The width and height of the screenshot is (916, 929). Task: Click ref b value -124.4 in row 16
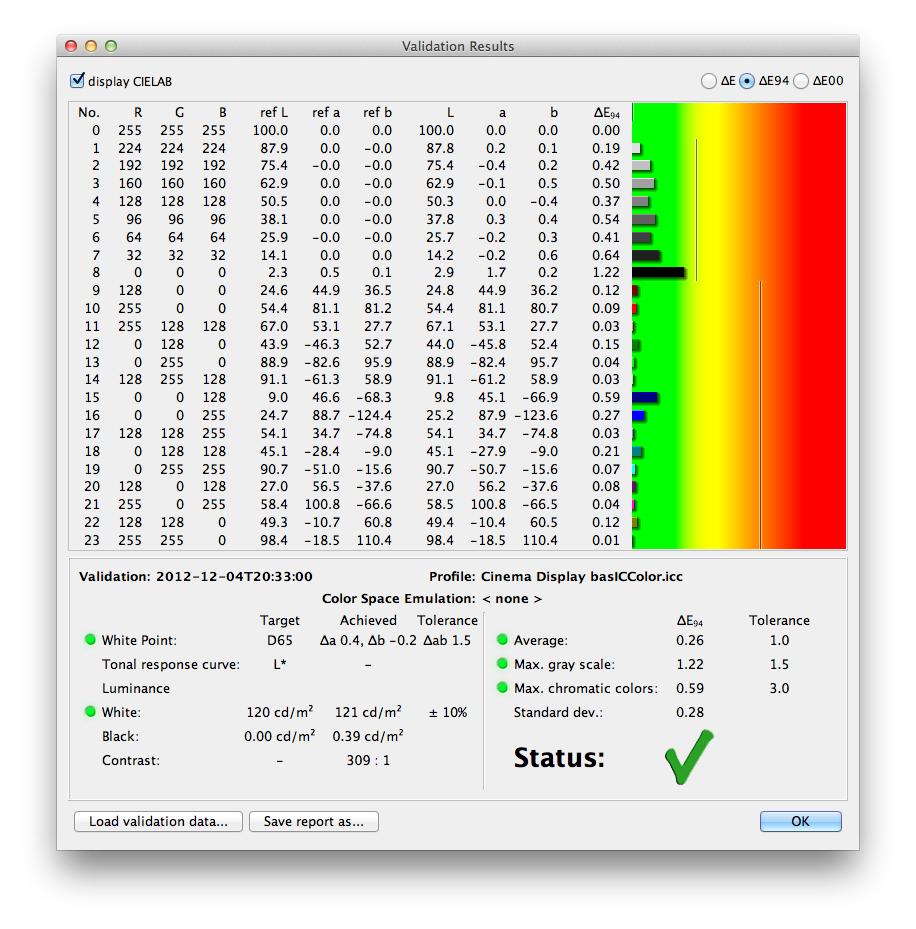[370, 415]
